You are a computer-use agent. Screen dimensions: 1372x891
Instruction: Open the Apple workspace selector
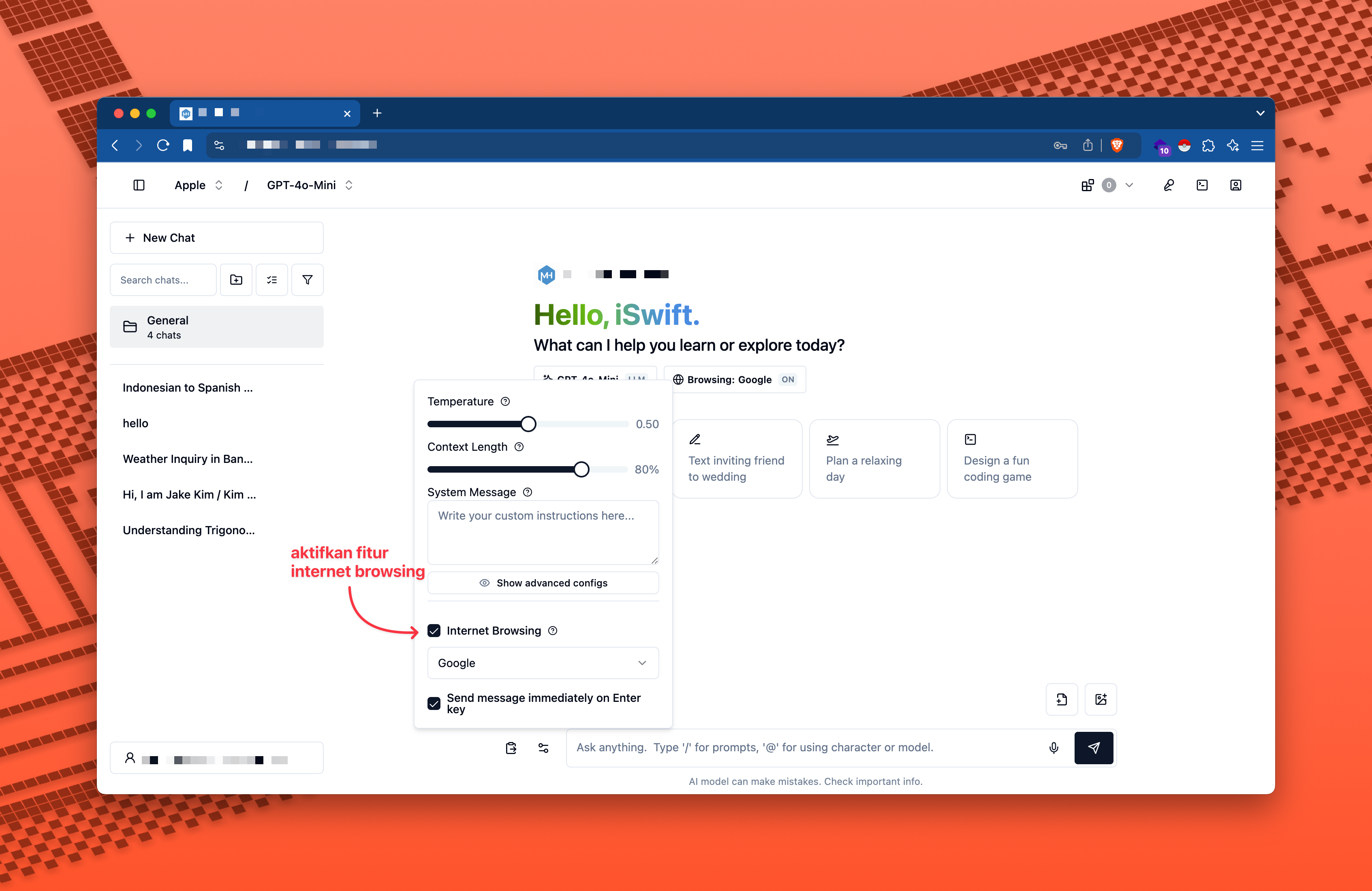pos(198,185)
